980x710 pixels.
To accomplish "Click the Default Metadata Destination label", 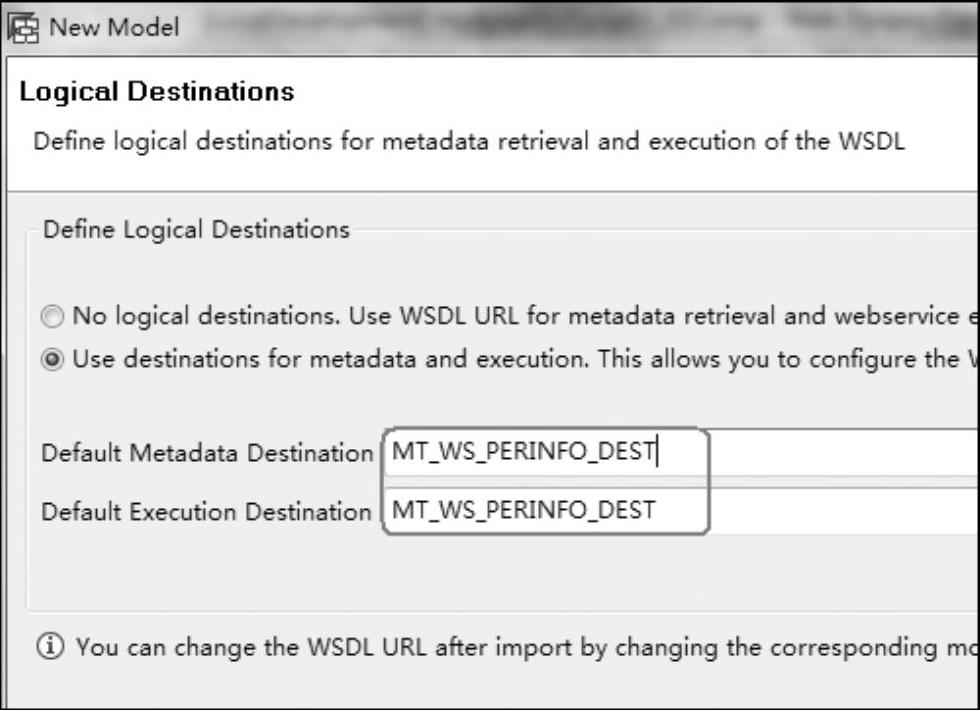I will point(207,453).
